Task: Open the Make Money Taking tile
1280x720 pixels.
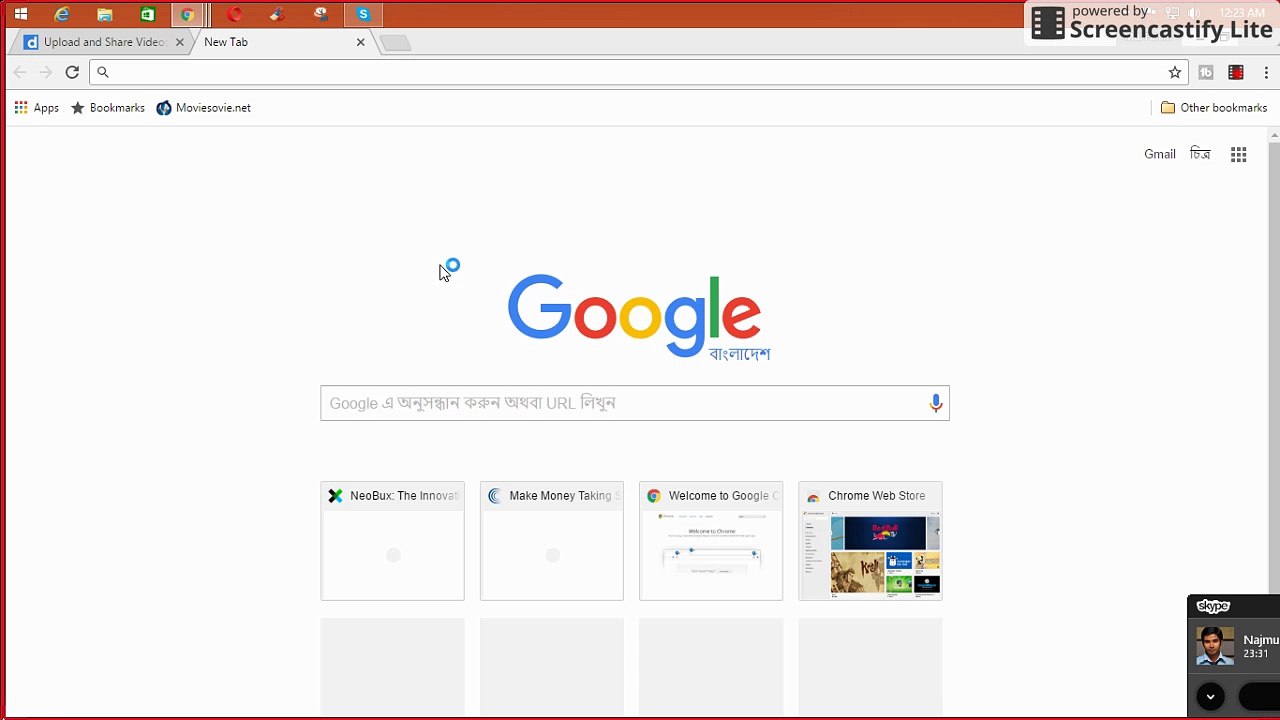Action: (x=552, y=541)
